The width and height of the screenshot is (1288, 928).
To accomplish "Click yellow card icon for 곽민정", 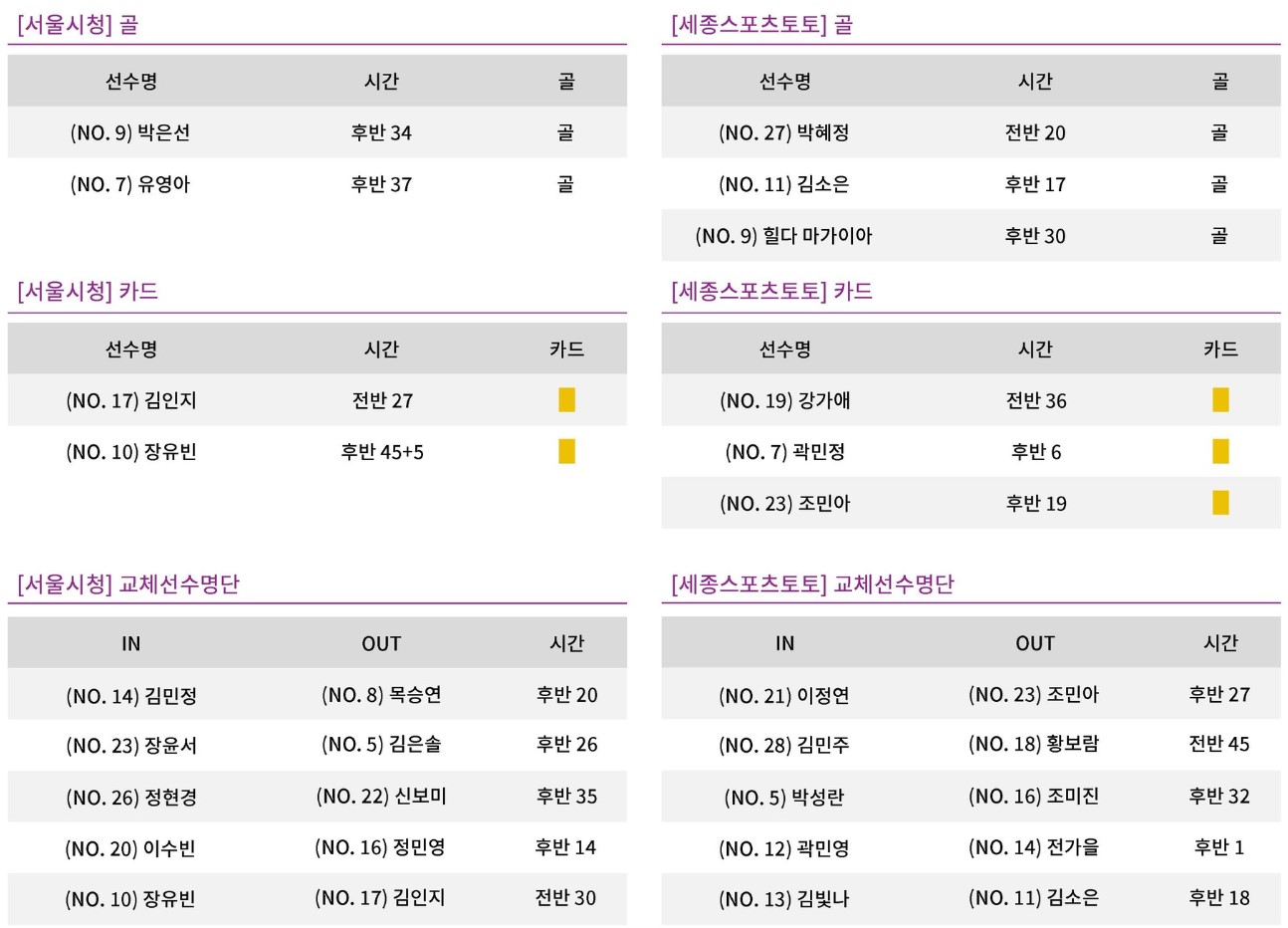I will [x=1220, y=452].
